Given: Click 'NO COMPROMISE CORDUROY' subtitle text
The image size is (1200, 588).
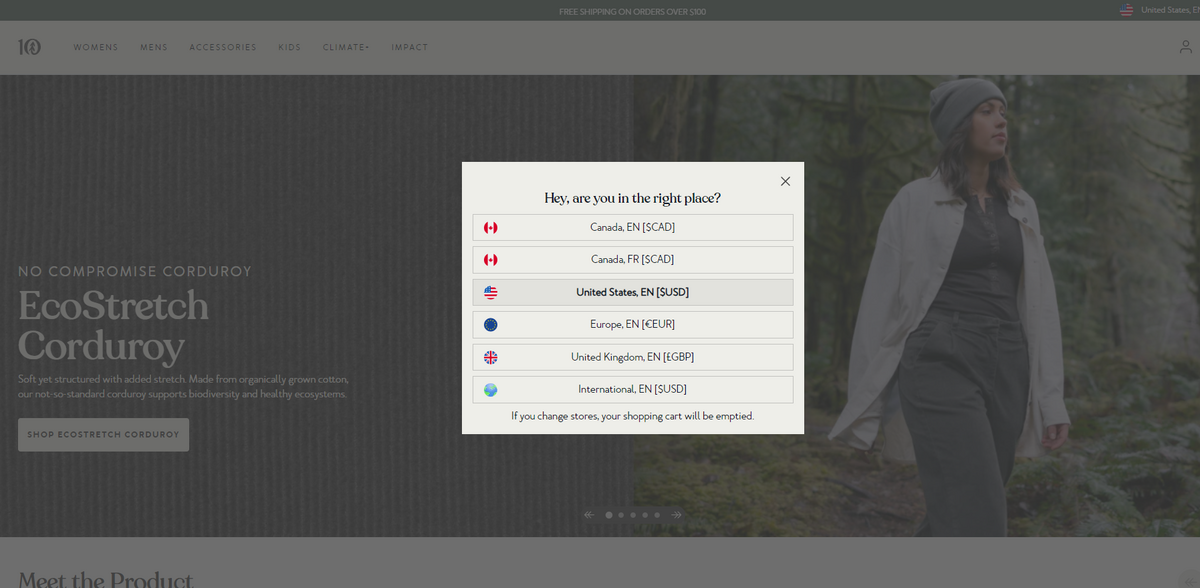Looking at the screenshot, I should (135, 271).
